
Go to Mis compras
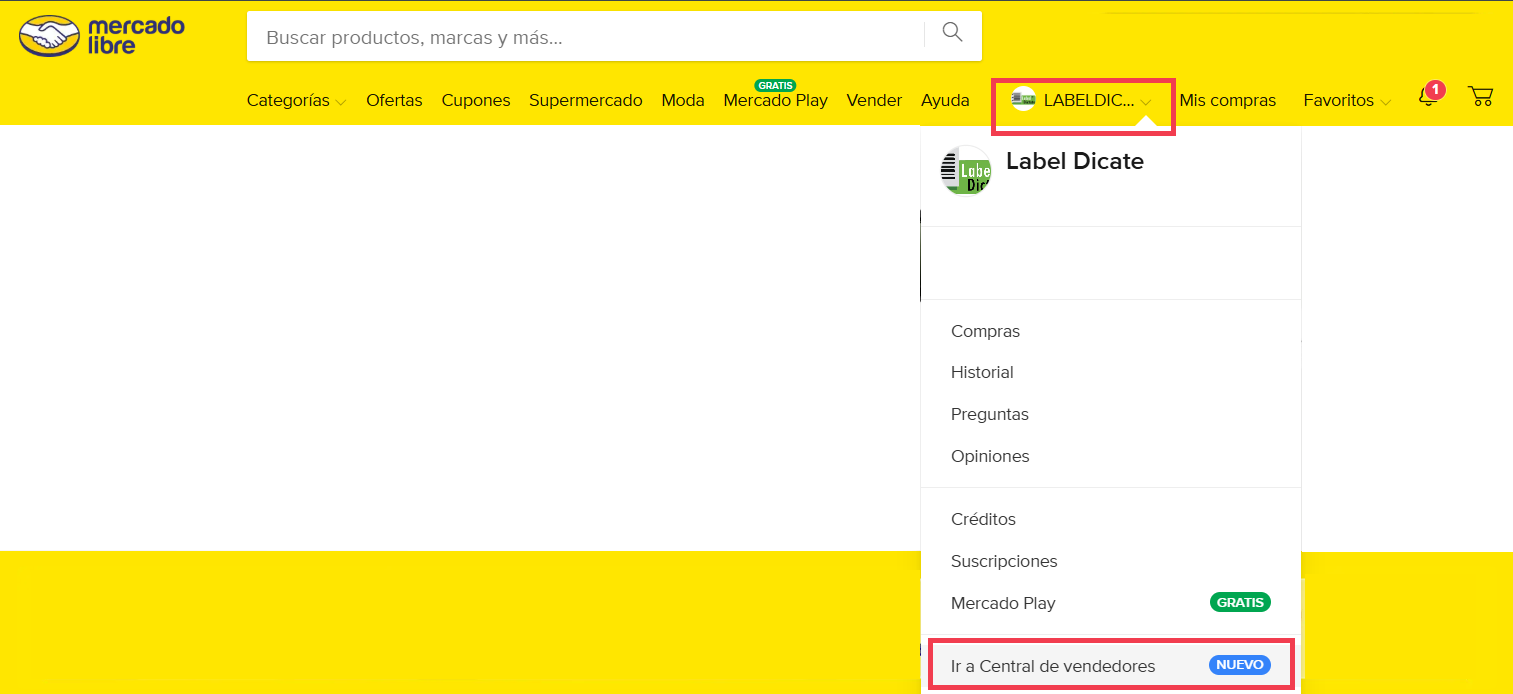[1227, 100]
